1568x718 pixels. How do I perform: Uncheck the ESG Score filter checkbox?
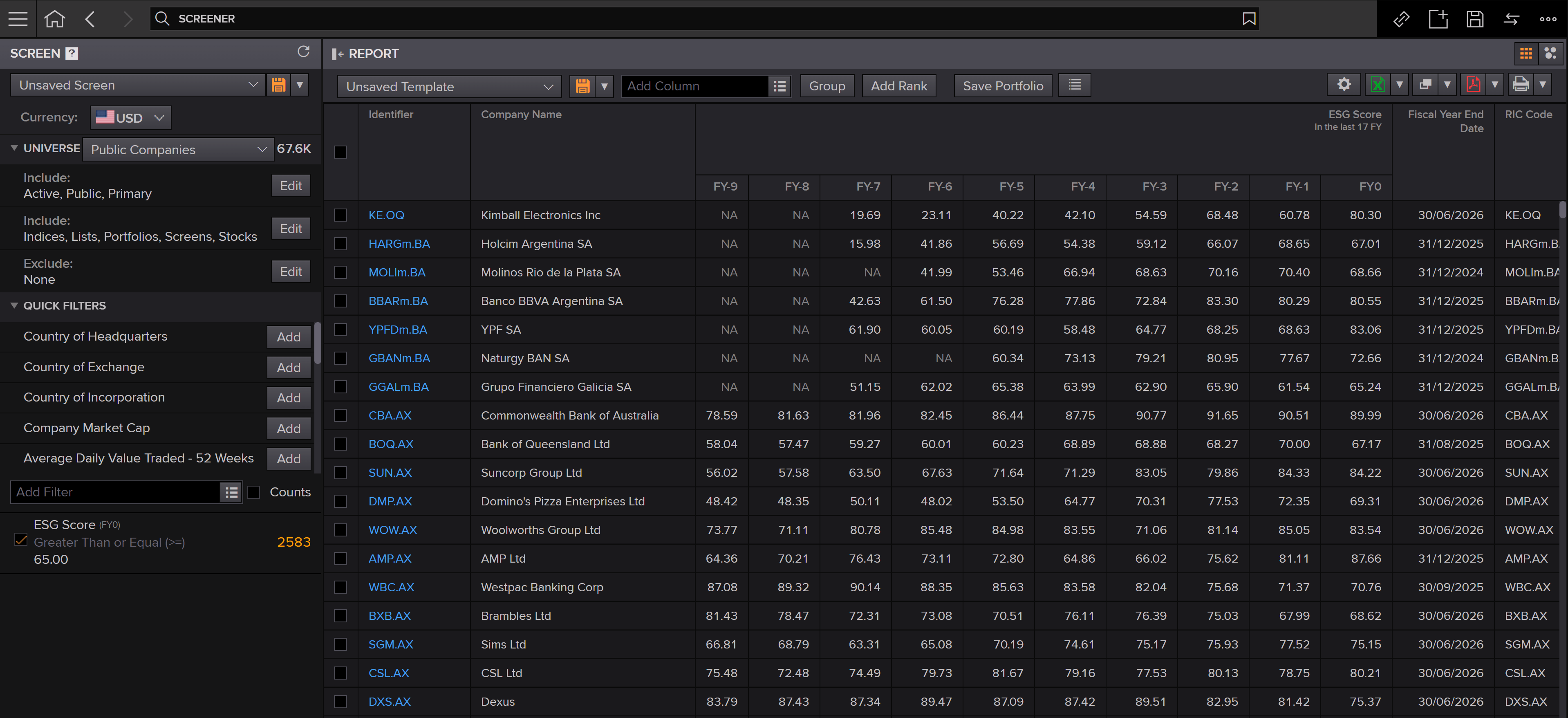point(21,540)
